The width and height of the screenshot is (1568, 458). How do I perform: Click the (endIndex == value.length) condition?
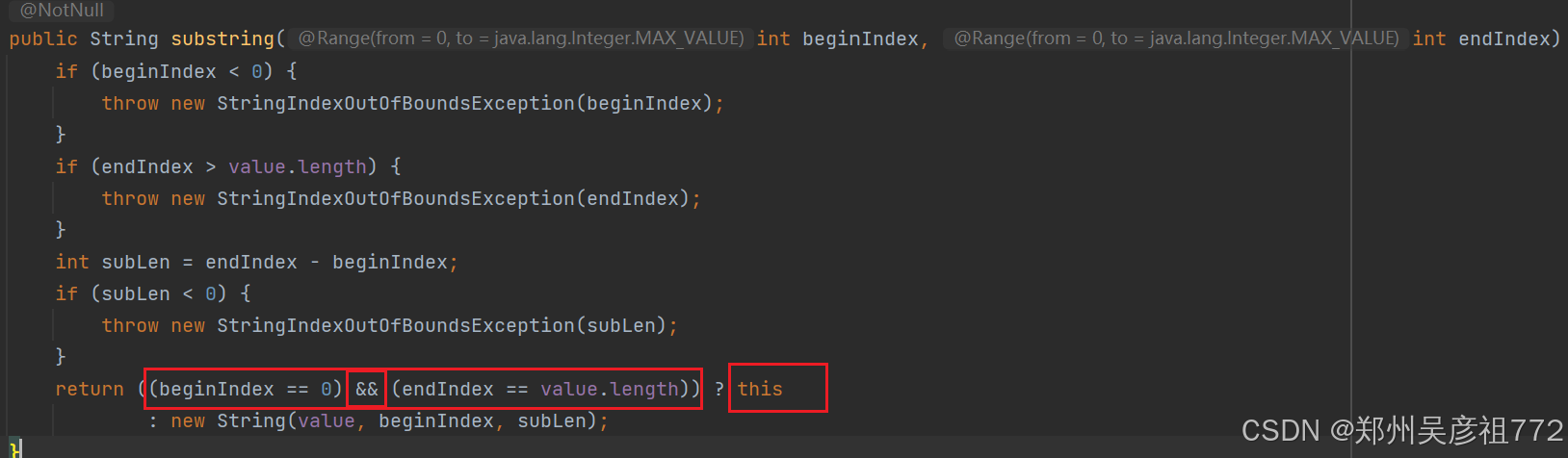click(546, 390)
